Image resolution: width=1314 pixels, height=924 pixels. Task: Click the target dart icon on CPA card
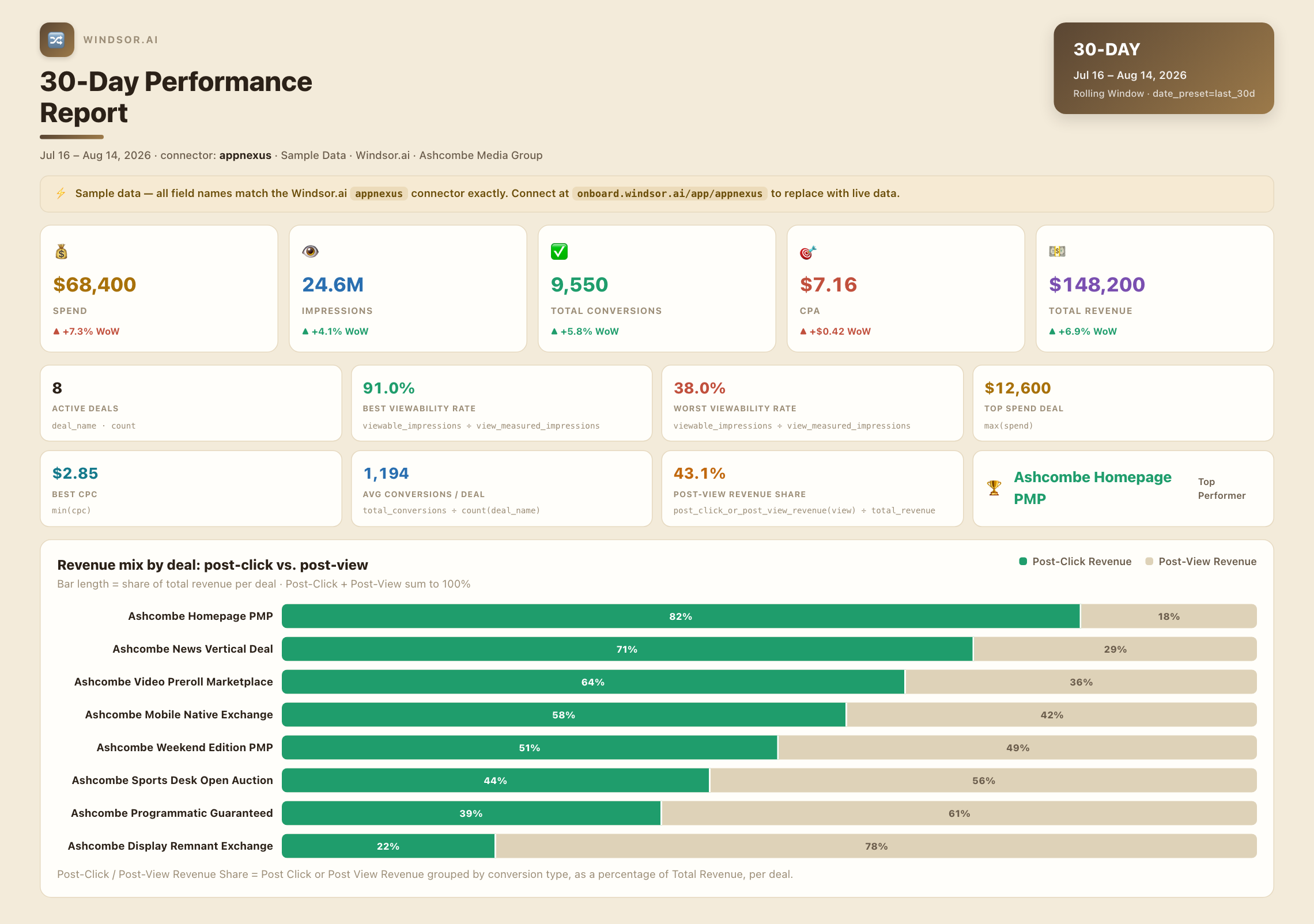click(808, 252)
